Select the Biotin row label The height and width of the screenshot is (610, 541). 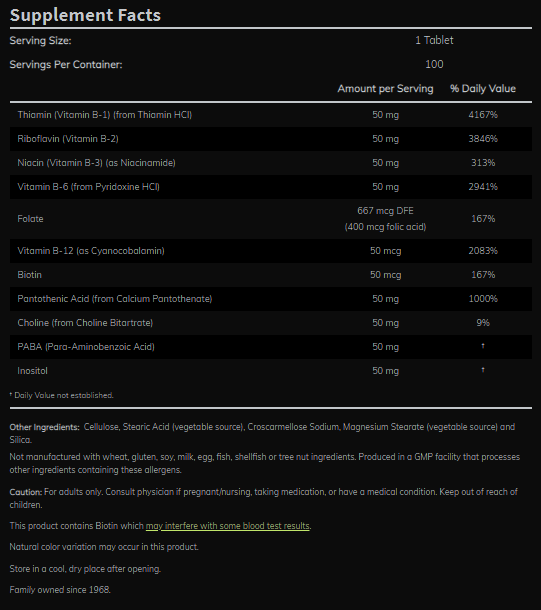[30, 275]
